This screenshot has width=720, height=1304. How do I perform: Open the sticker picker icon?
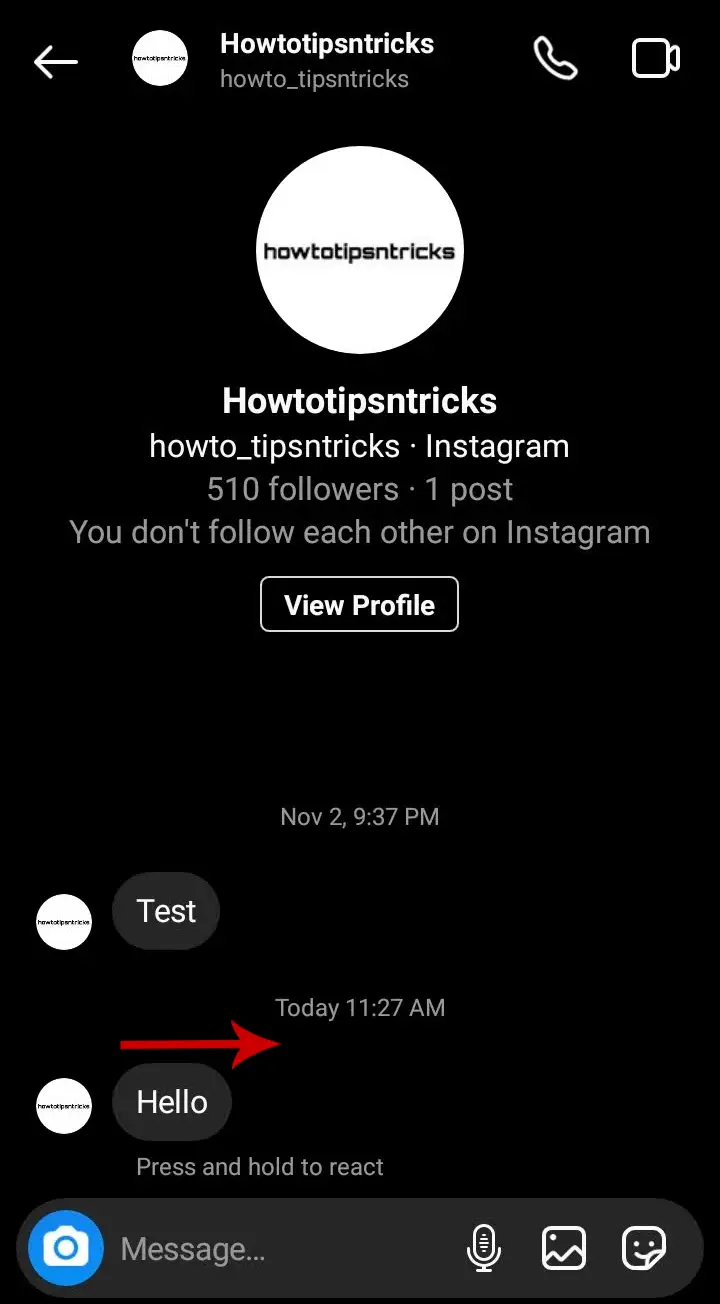click(644, 1248)
